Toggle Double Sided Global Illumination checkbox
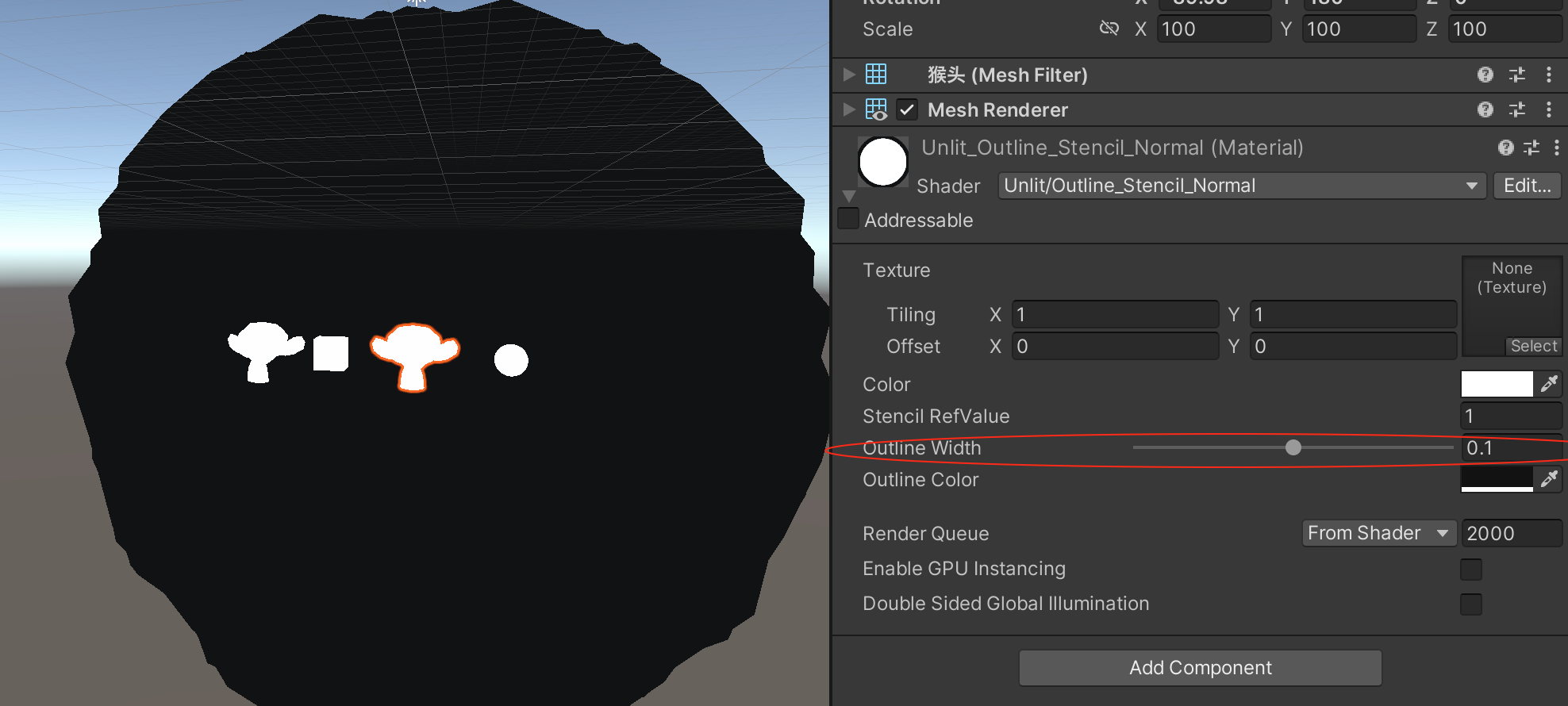The width and height of the screenshot is (1568, 706). pyautogui.click(x=1470, y=604)
